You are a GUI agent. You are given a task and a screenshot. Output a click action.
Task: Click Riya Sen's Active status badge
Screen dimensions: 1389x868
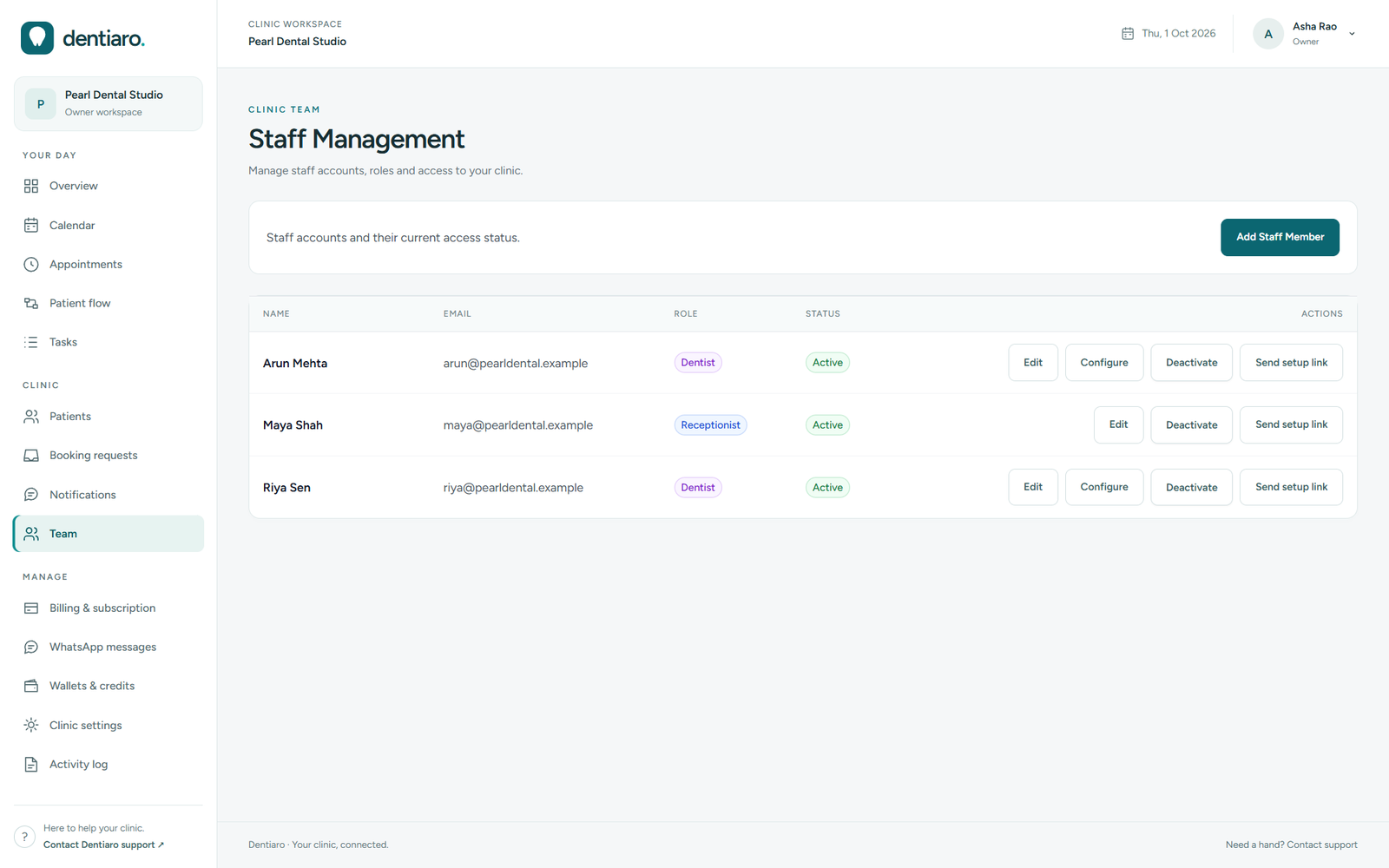coord(827,488)
